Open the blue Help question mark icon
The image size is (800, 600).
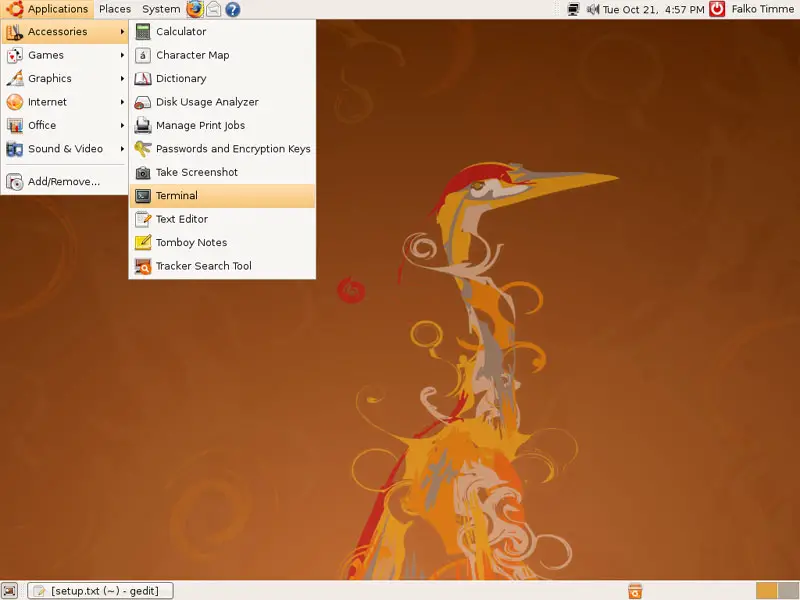[233, 9]
